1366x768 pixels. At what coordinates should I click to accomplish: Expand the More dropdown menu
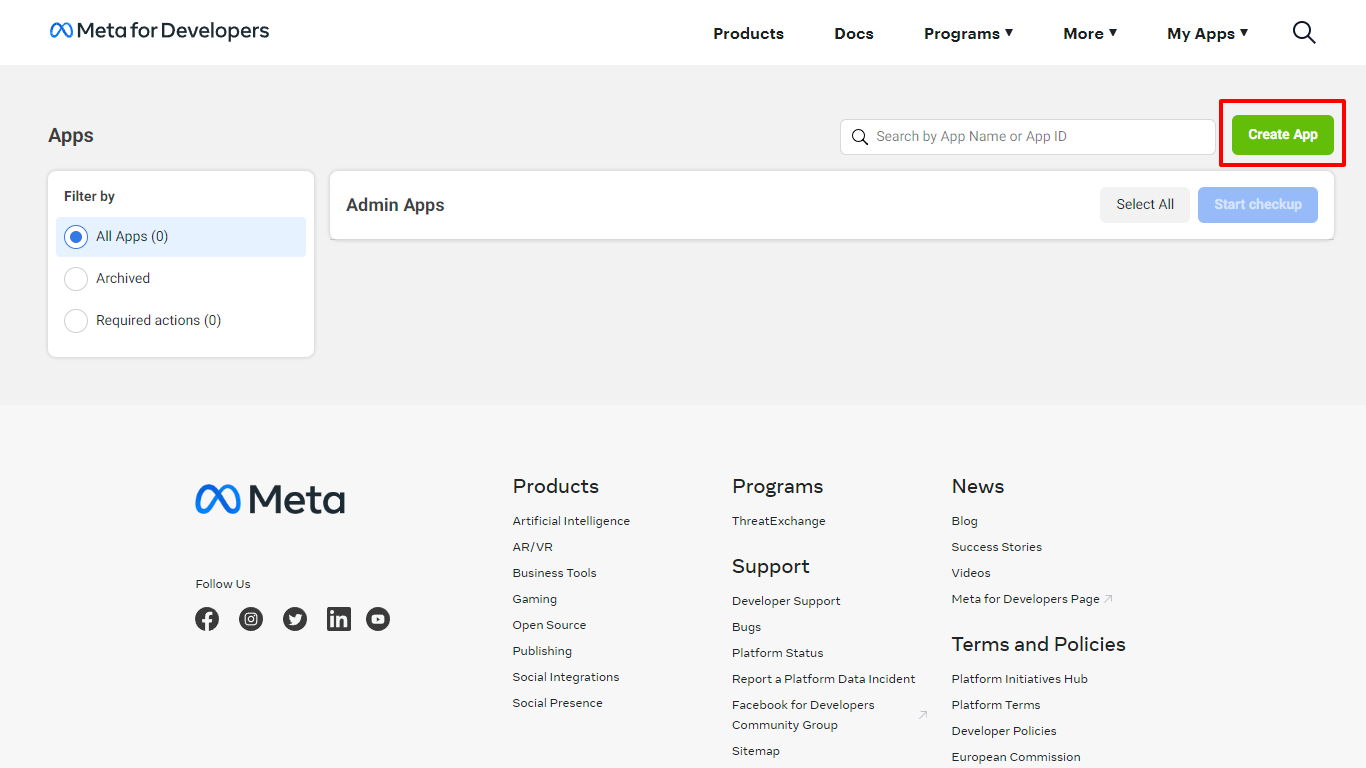[1090, 34]
